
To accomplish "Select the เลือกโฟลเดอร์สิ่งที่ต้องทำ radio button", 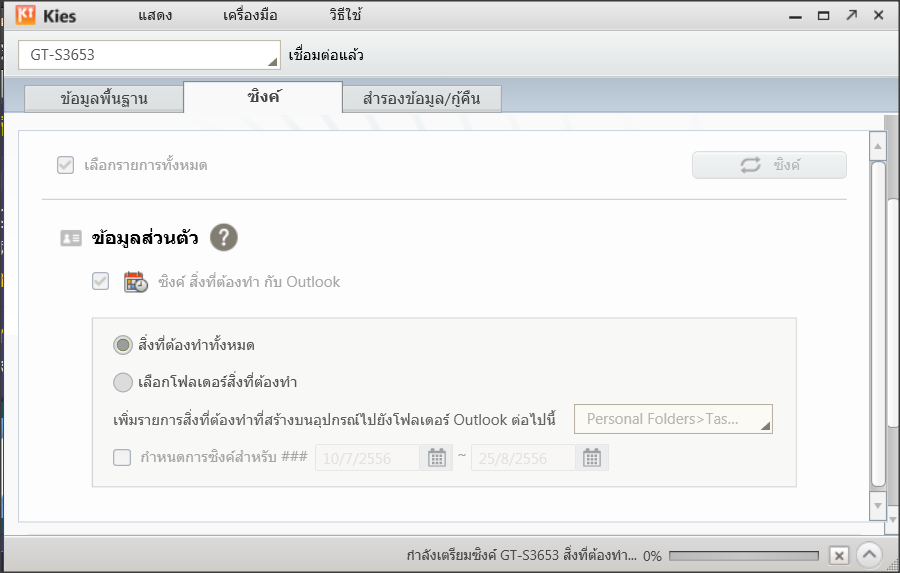I will (122, 382).
